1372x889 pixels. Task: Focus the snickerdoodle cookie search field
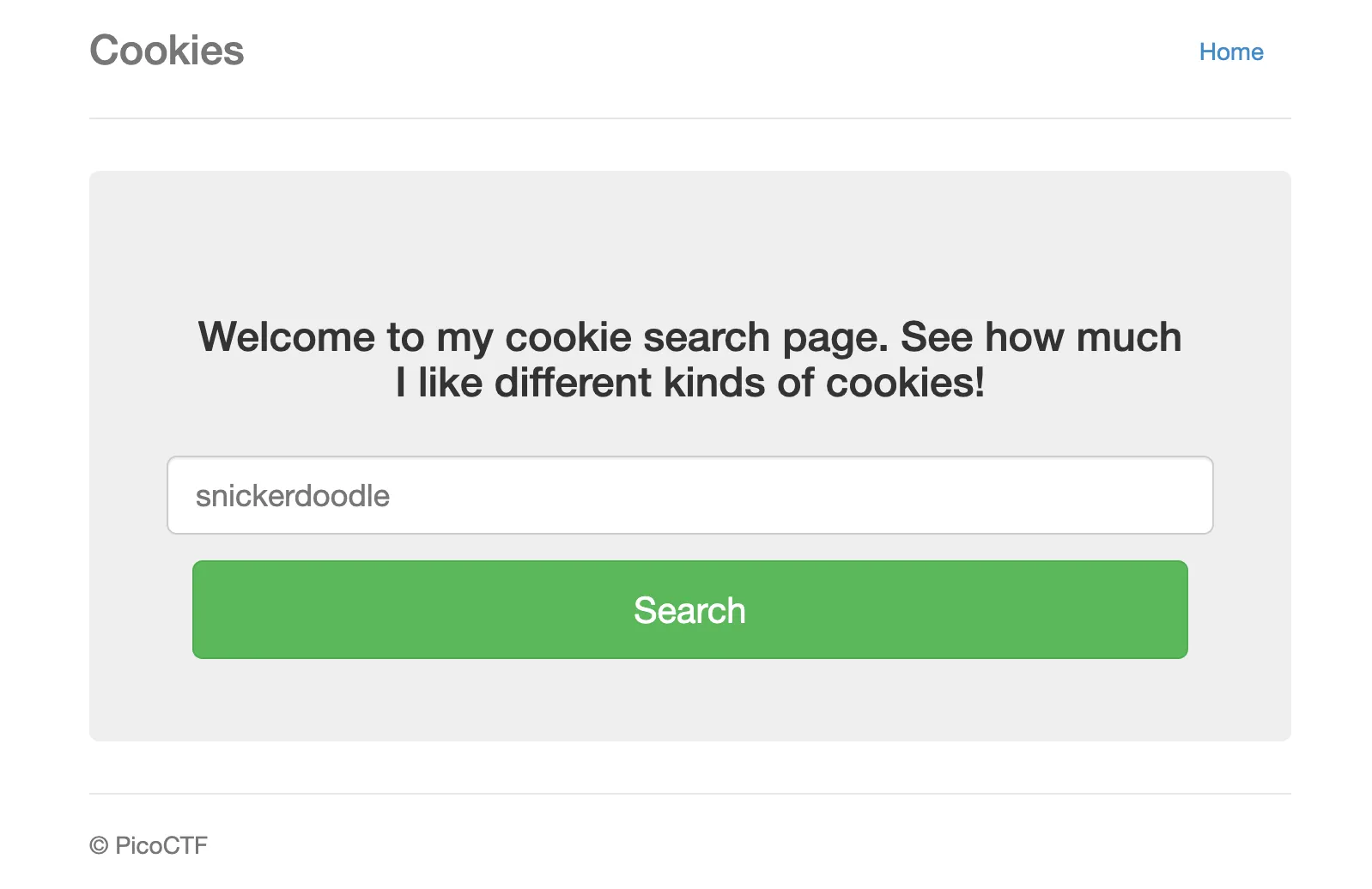689,495
